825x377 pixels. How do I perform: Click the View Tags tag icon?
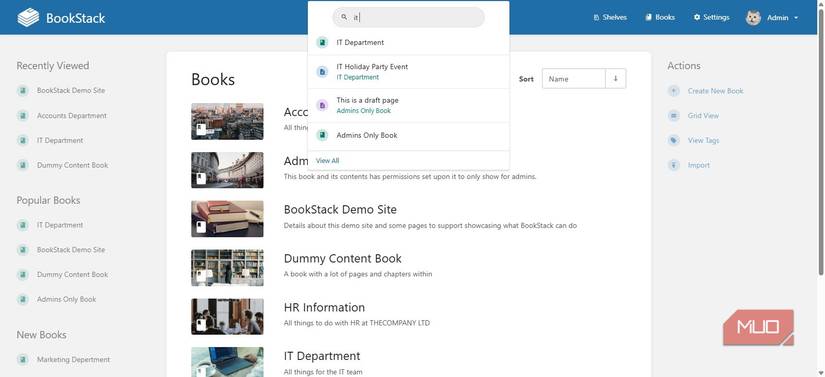click(x=673, y=140)
